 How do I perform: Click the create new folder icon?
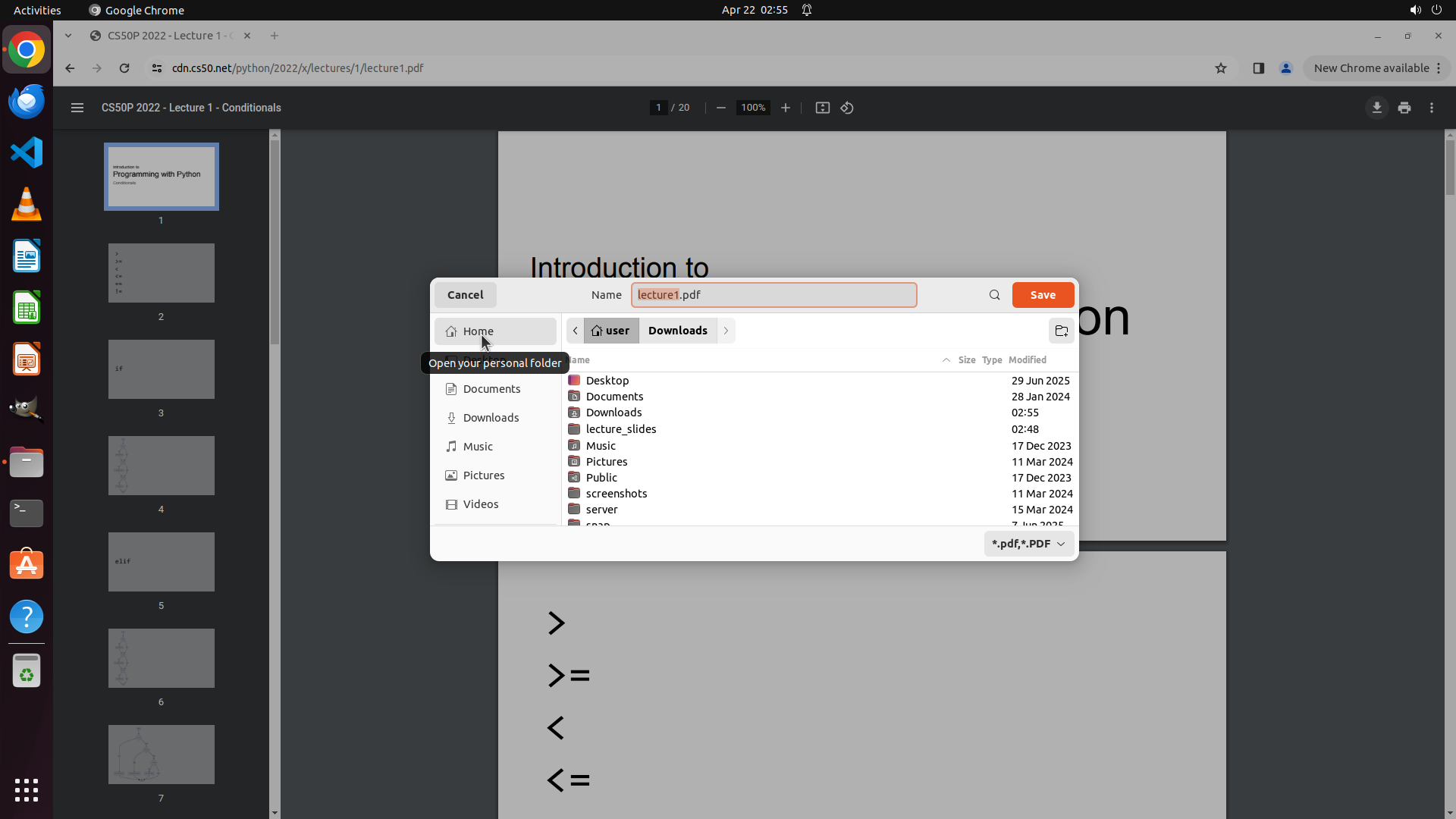coord(1061,331)
